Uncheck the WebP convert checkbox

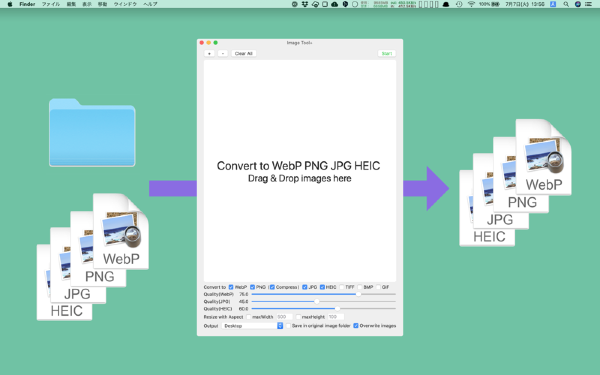[x=231, y=287]
